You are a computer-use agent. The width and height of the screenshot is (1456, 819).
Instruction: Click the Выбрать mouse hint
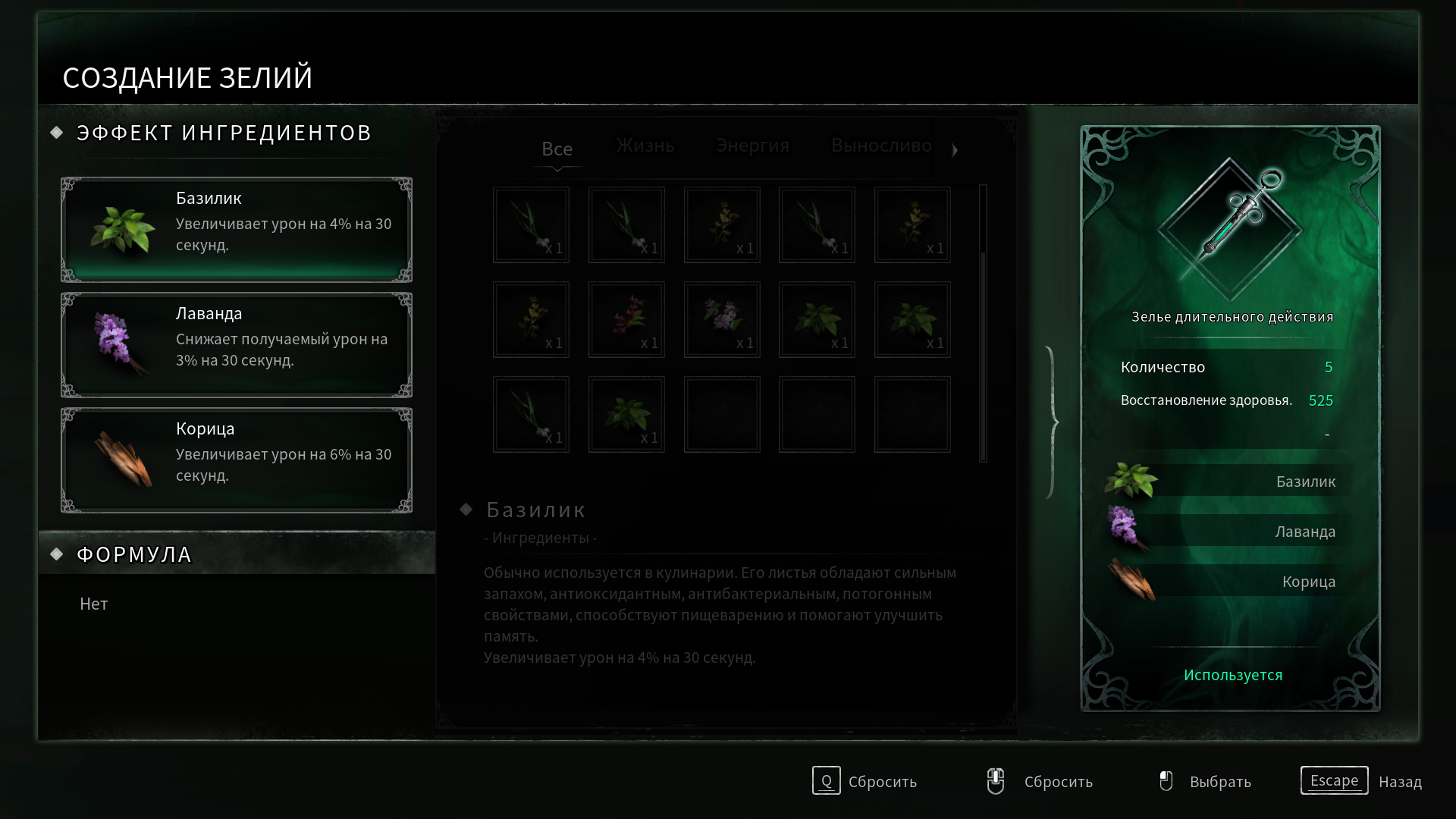click(1205, 781)
